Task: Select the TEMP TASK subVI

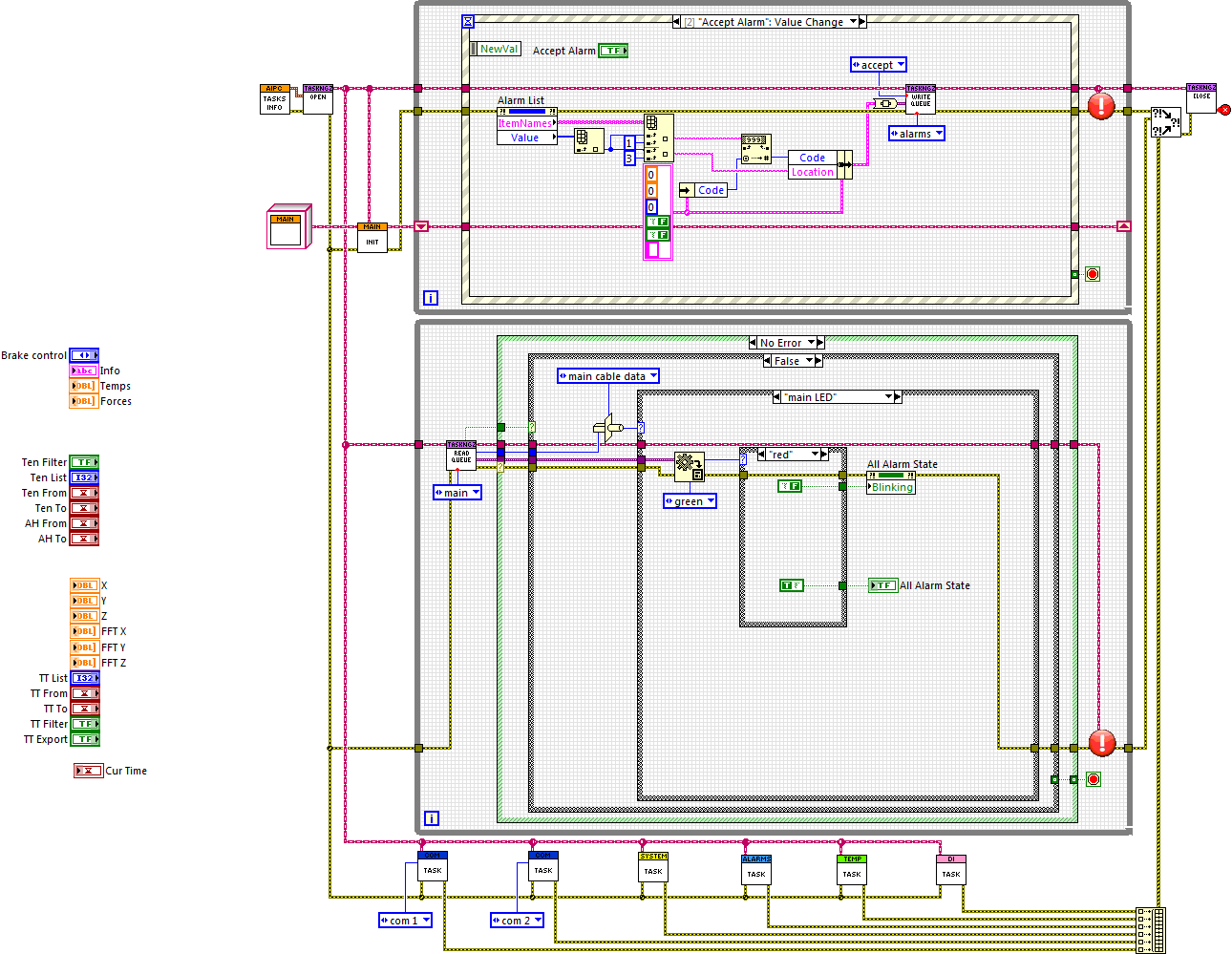Action: 852,869
